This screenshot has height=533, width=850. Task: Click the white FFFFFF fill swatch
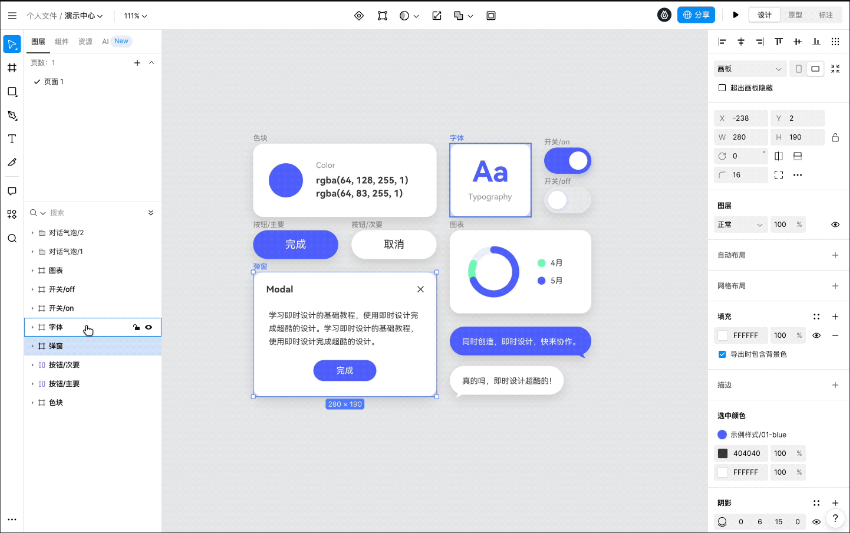point(723,336)
